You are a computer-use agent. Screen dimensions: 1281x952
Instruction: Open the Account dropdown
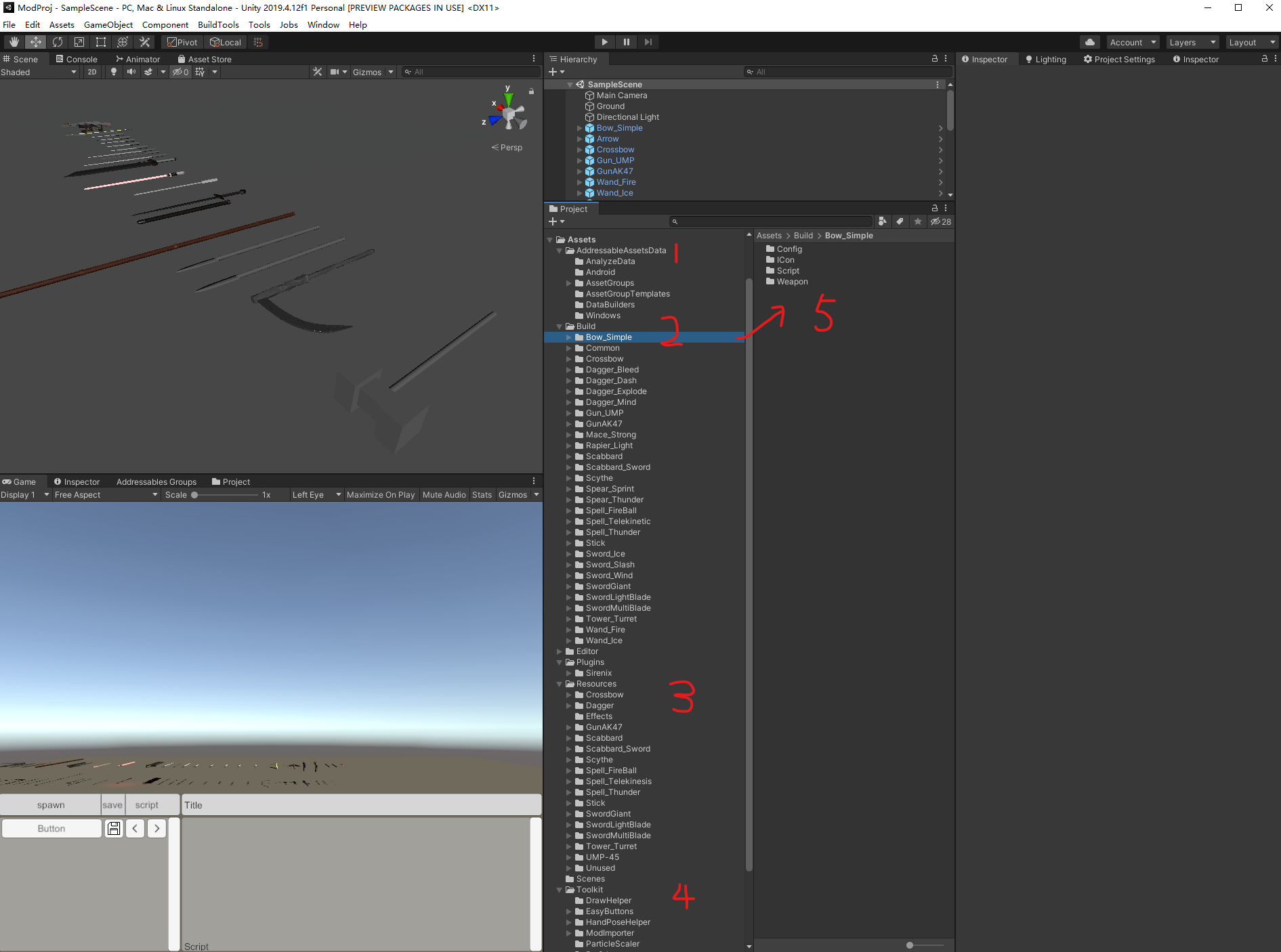[x=1133, y=42]
